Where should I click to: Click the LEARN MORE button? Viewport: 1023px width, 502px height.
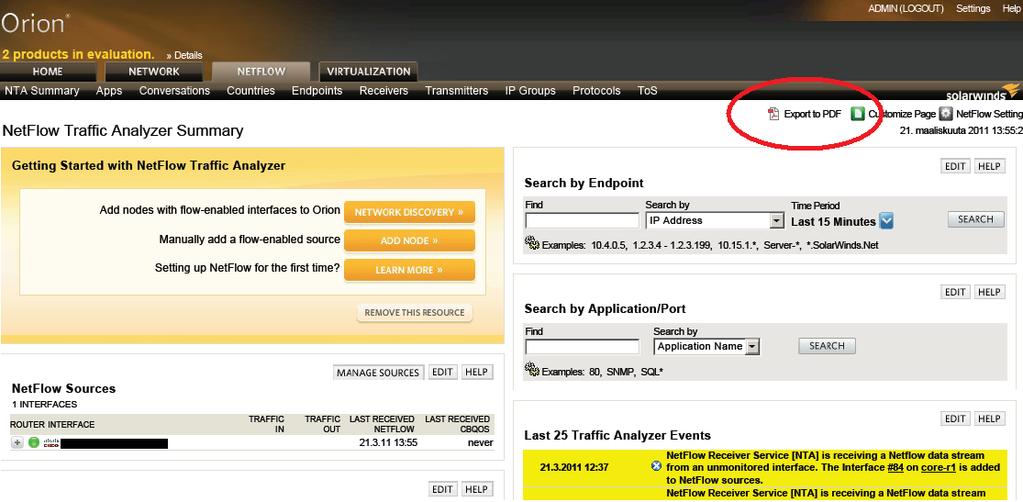[x=409, y=270]
